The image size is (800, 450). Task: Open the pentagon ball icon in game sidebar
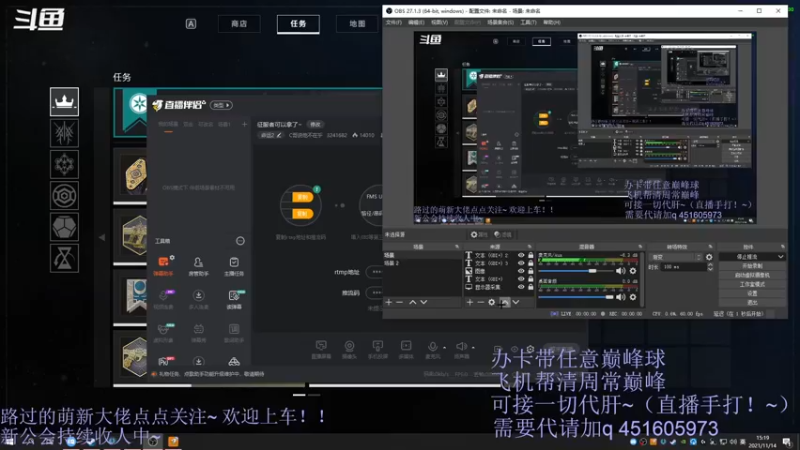pos(64,227)
